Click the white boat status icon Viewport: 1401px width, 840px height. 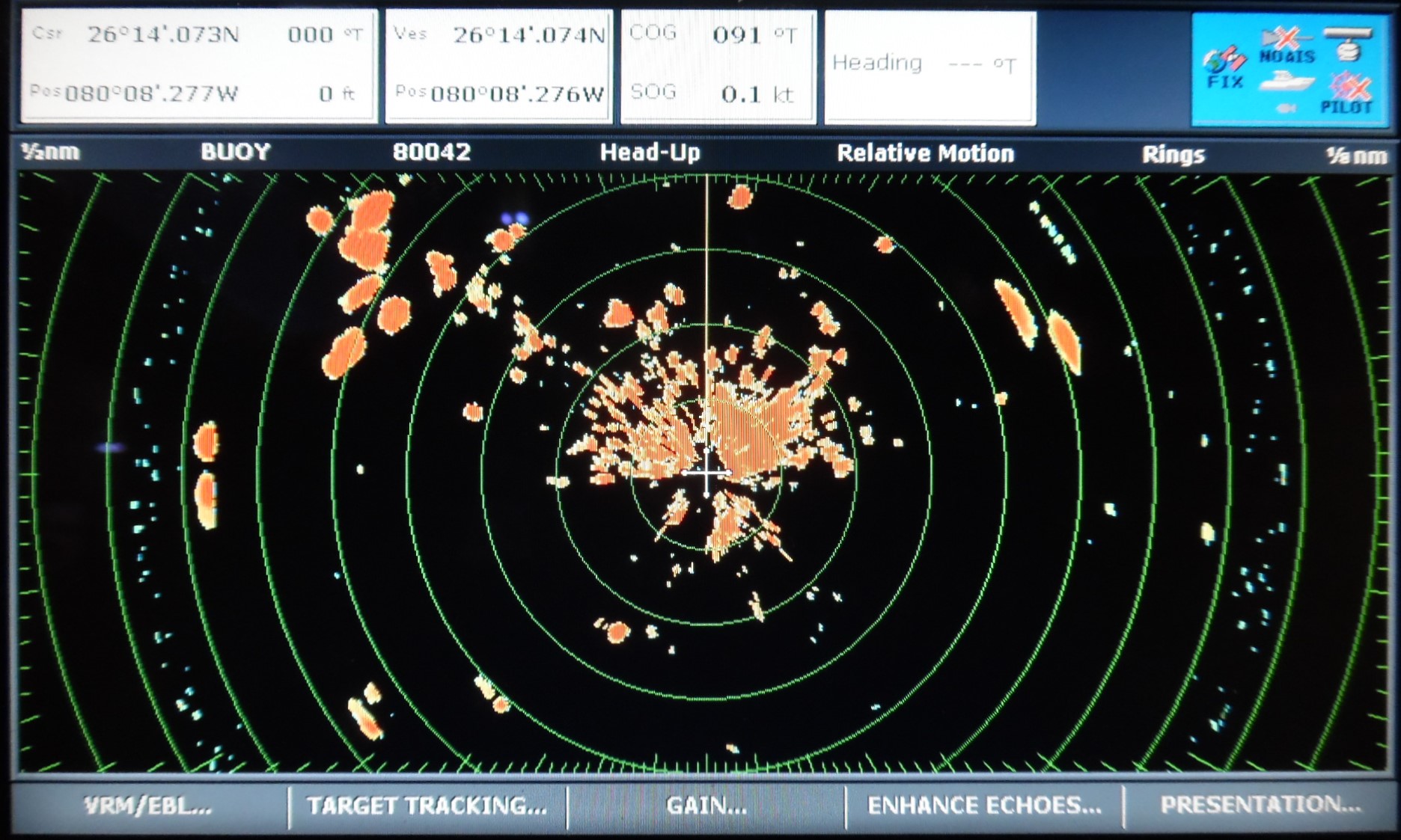pos(1286,80)
